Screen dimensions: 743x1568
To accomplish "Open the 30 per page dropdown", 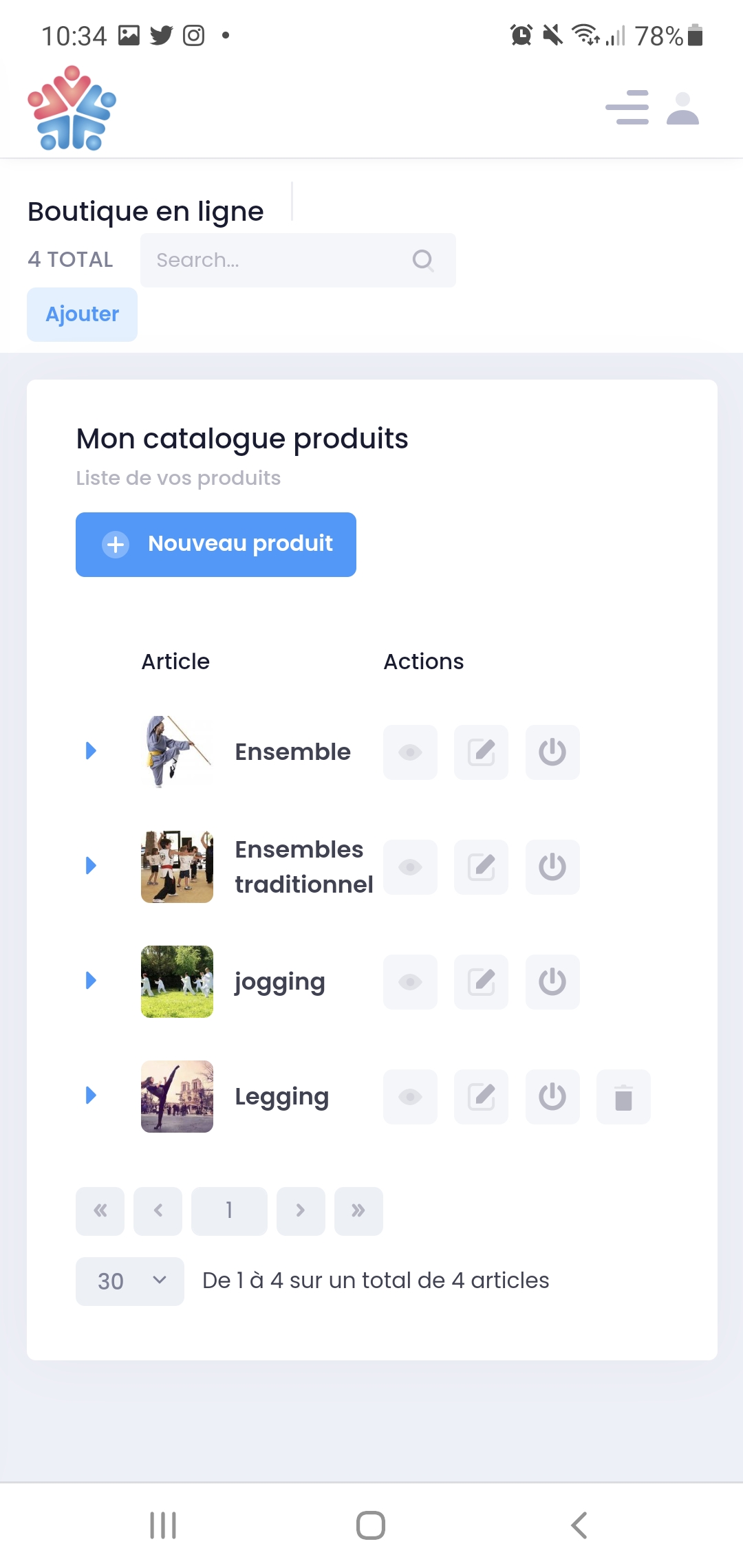I will pyautogui.click(x=129, y=1281).
